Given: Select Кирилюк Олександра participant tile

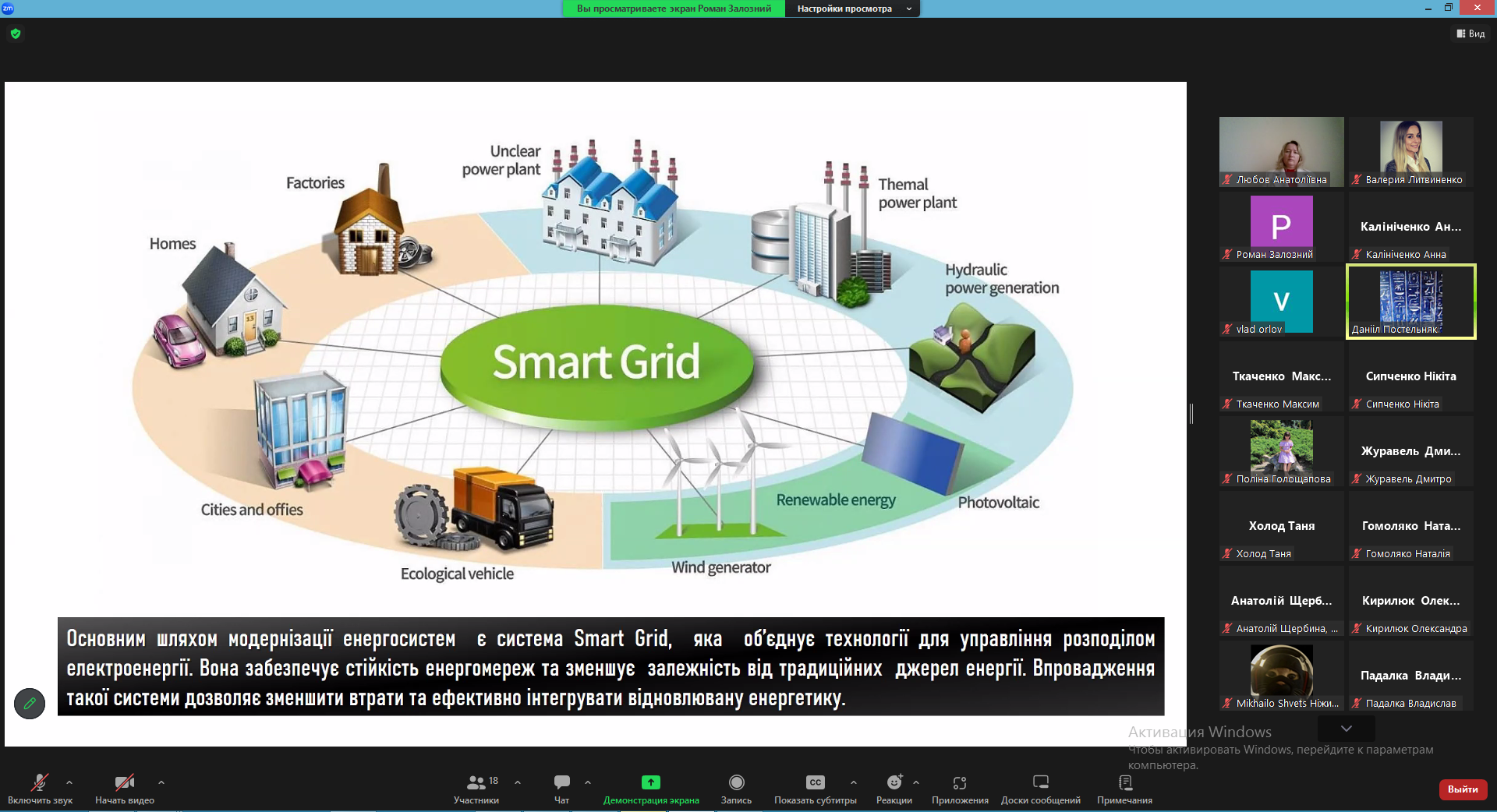Looking at the screenshot, I should point(1411,601).
